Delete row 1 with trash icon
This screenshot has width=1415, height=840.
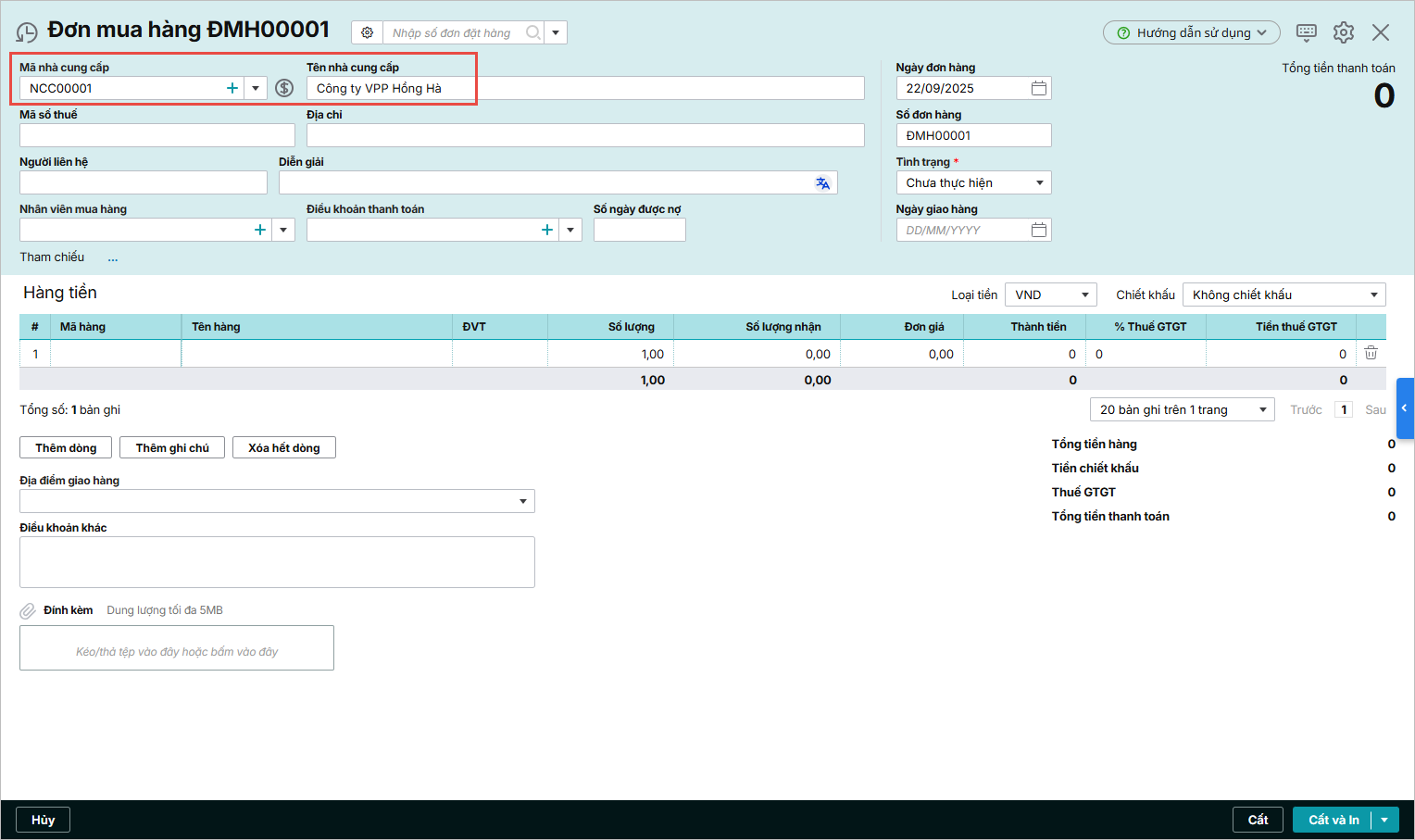point(1371,353)
